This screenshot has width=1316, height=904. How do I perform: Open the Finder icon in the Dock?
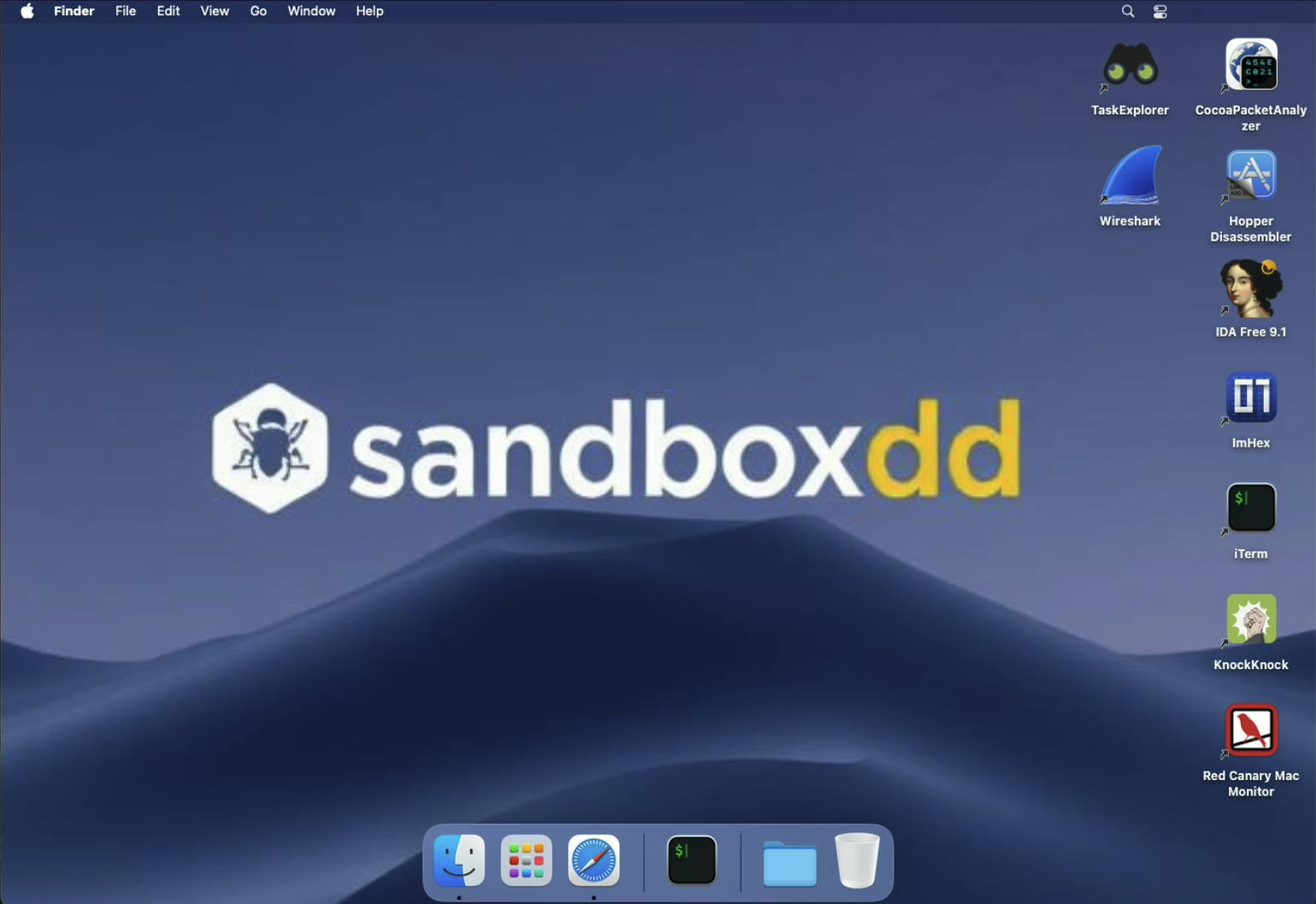pos(458,860)
